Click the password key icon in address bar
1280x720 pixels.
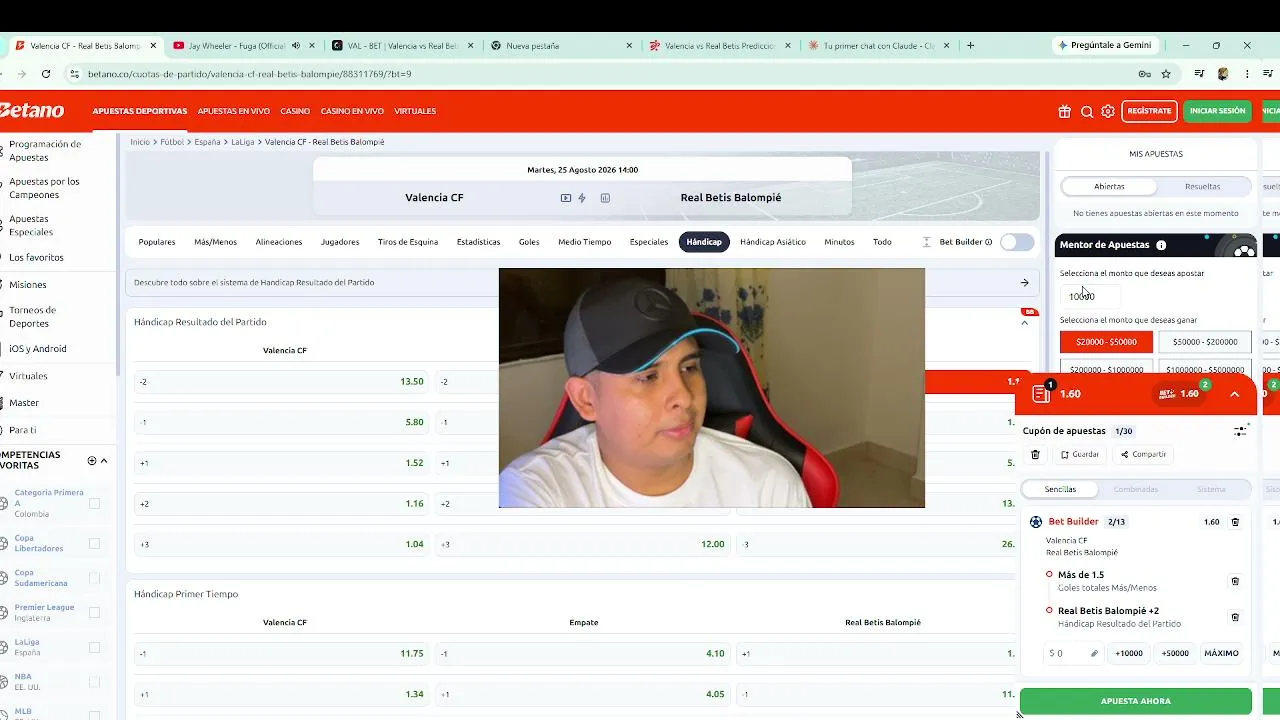click(1144, 74)
